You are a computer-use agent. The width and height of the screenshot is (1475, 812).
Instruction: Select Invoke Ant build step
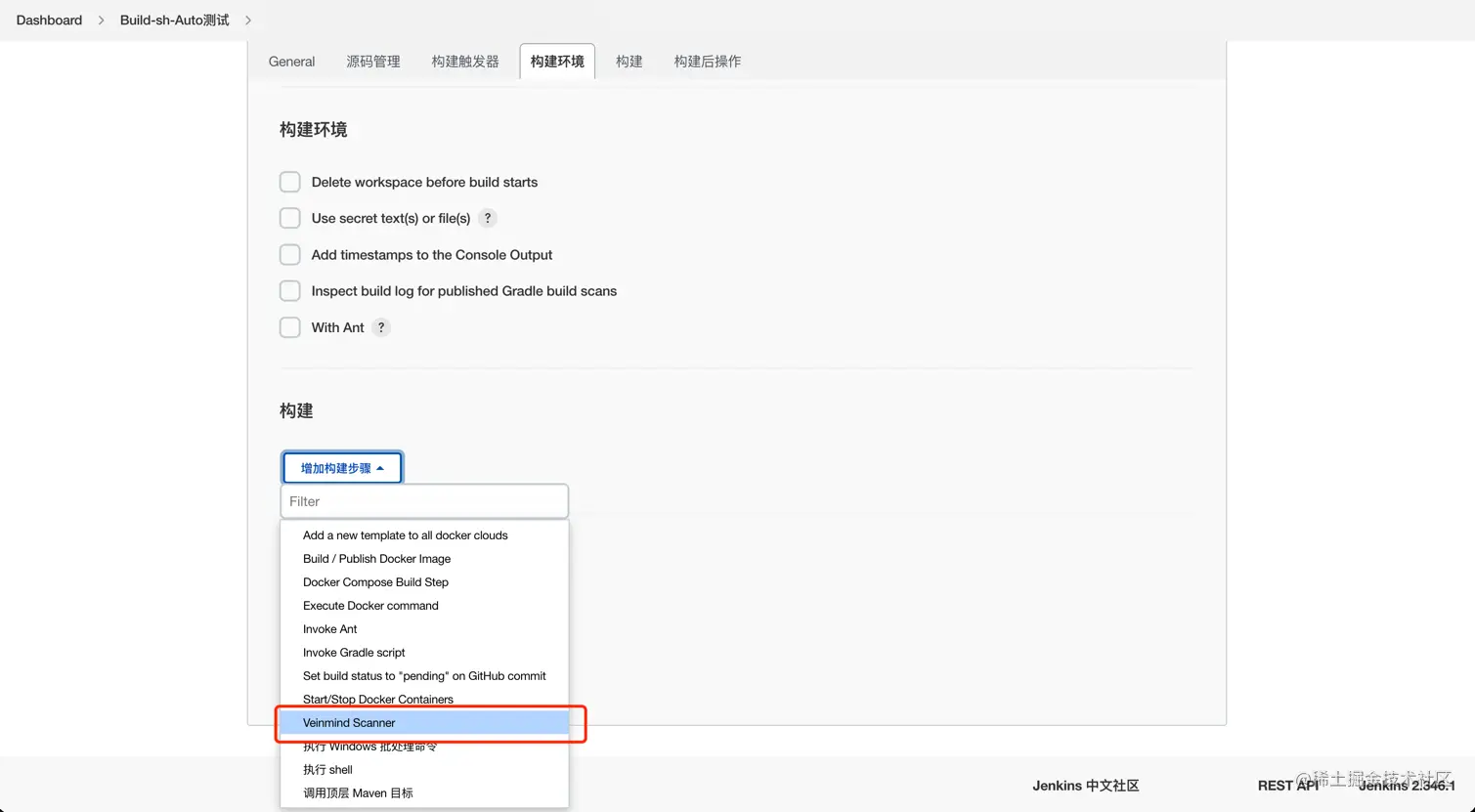(x=424, y=629)
